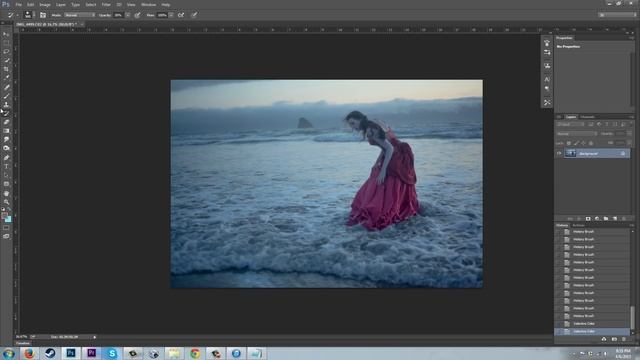Open the collapsed Tool Presets panel icon

click(547, 102)
